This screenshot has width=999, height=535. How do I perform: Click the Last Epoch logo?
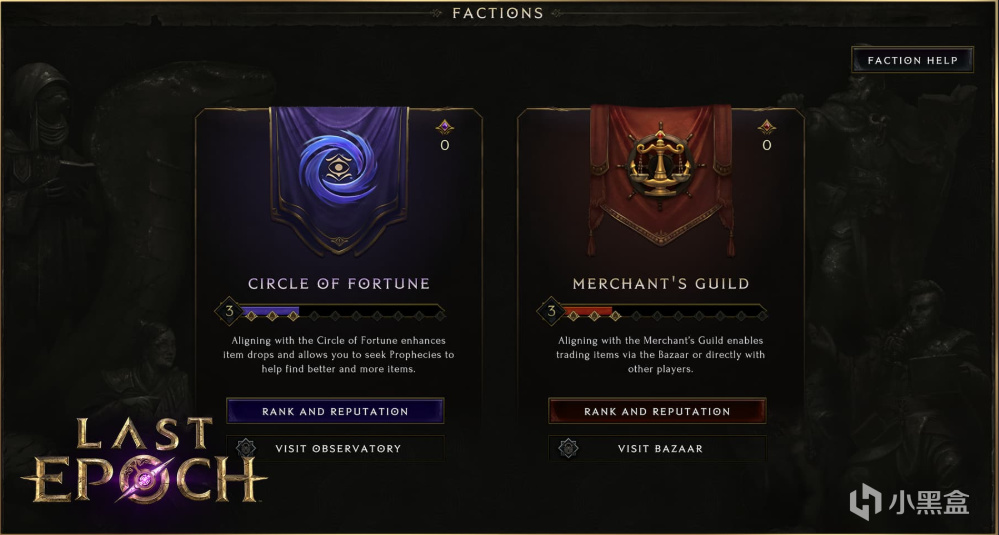click(145, 460)
